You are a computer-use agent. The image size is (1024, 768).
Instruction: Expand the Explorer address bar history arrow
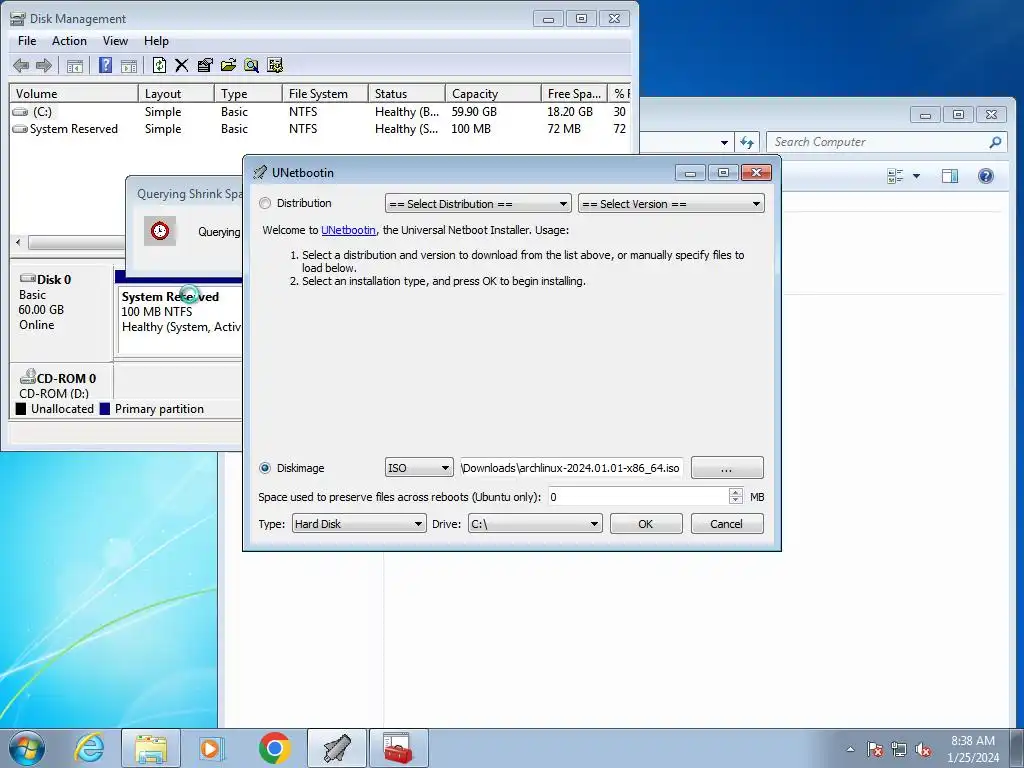(724, 142)
